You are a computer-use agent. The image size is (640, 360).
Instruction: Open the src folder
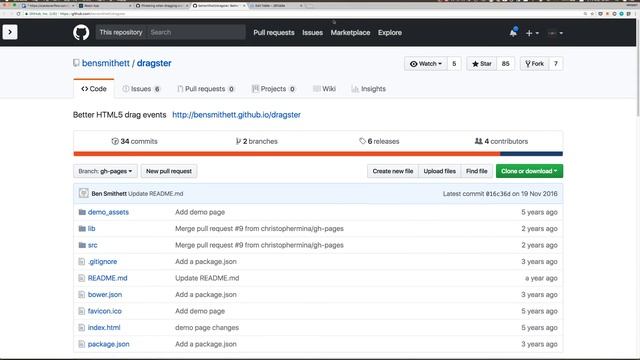[x=93, y=245]
